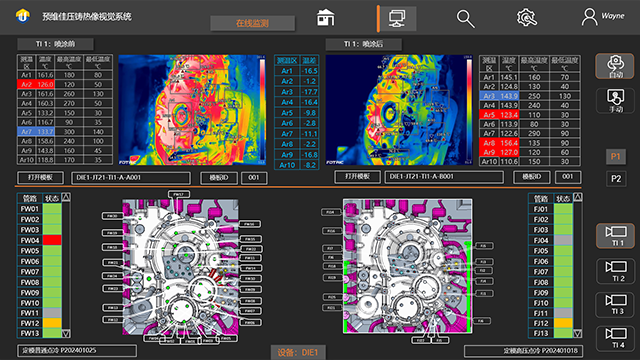This screenshot has height=360, width=640.
Task: Click left template ID value 001
Action: (254, 178)
